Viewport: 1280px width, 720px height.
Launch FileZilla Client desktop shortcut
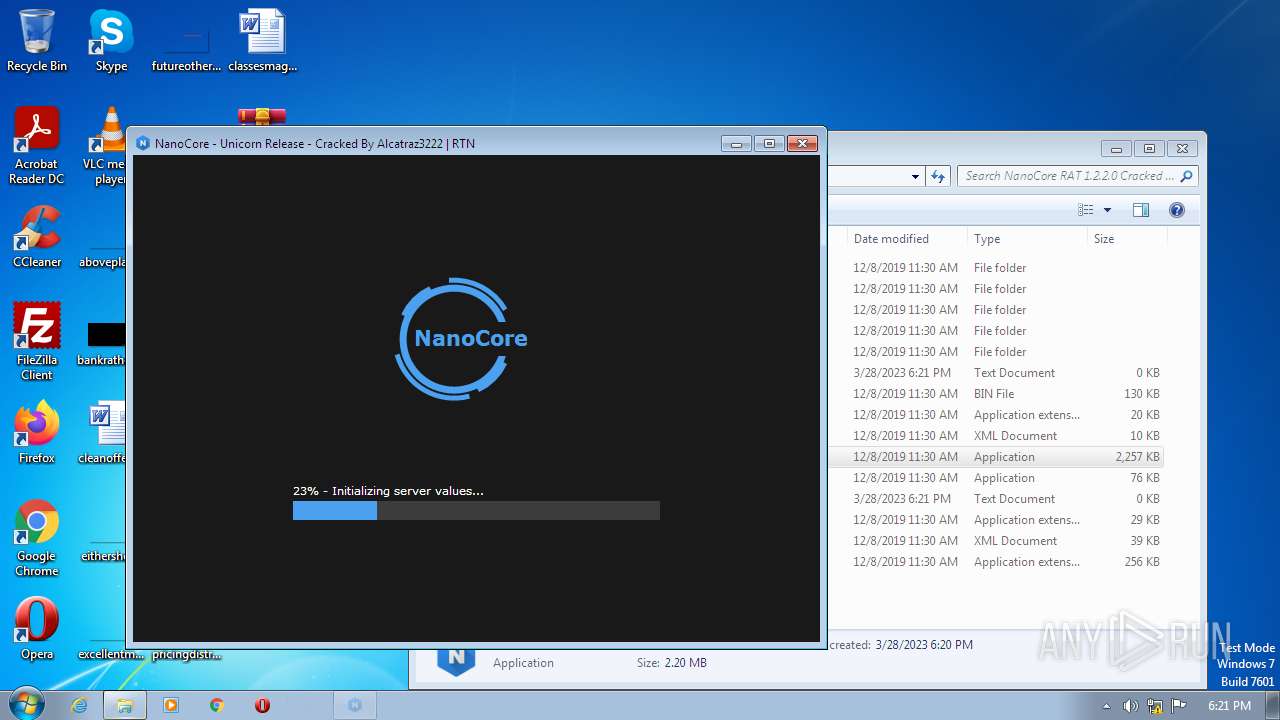pos(37,341)
